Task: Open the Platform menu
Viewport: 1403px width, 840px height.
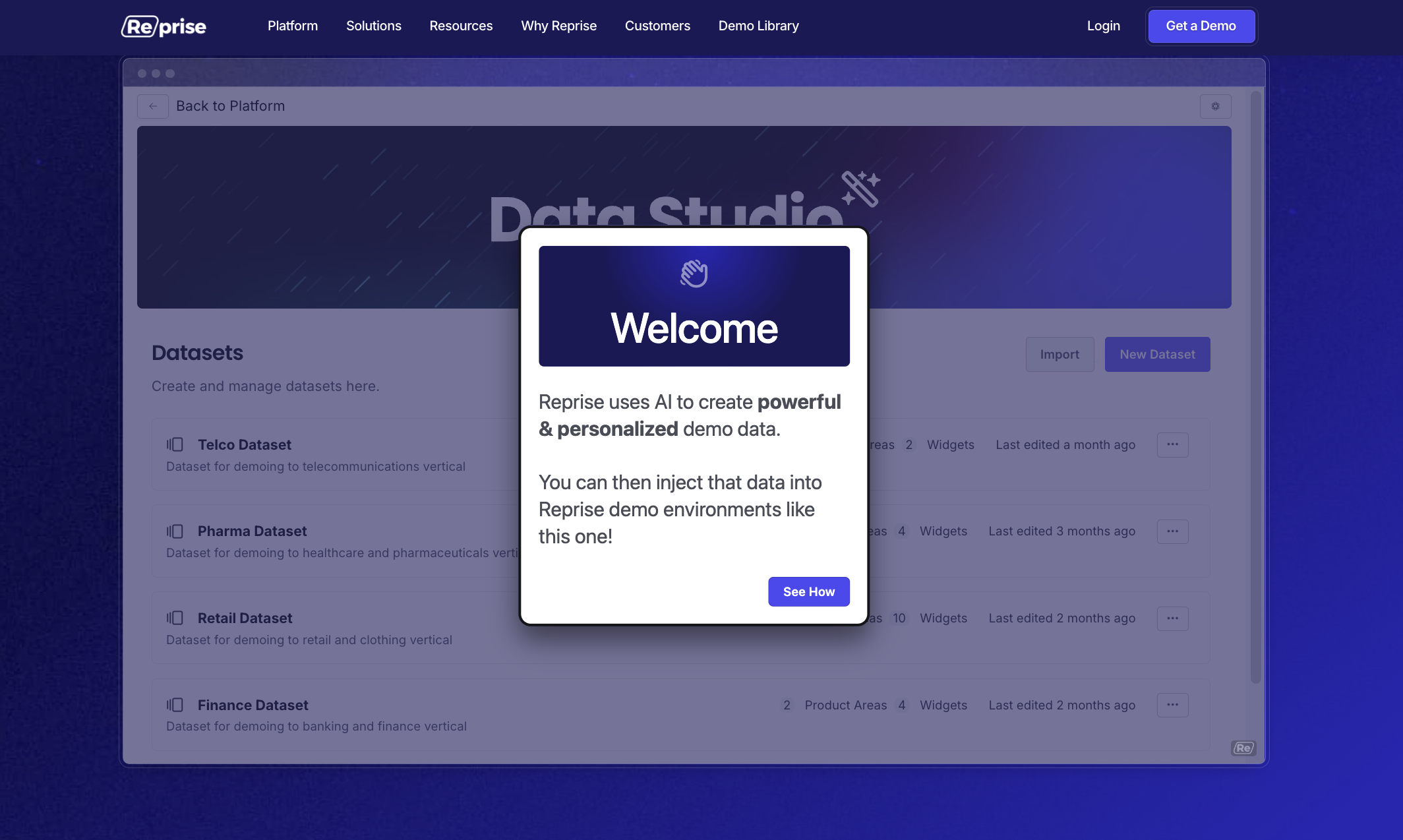Action: point(293,26)
